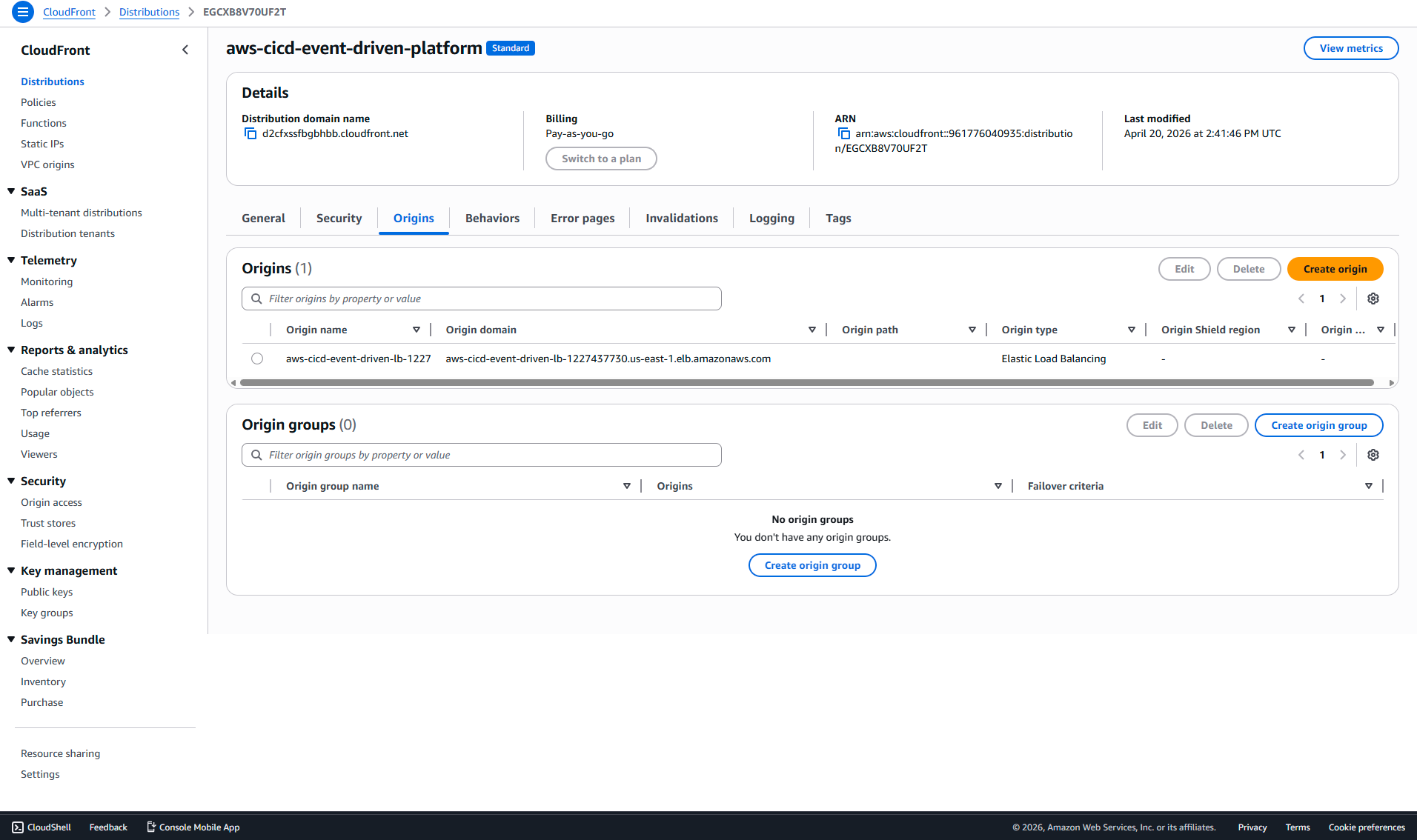Sort by Origin name column
The height and width of the screenshot is (840, 1417).
tap(417, 330)
